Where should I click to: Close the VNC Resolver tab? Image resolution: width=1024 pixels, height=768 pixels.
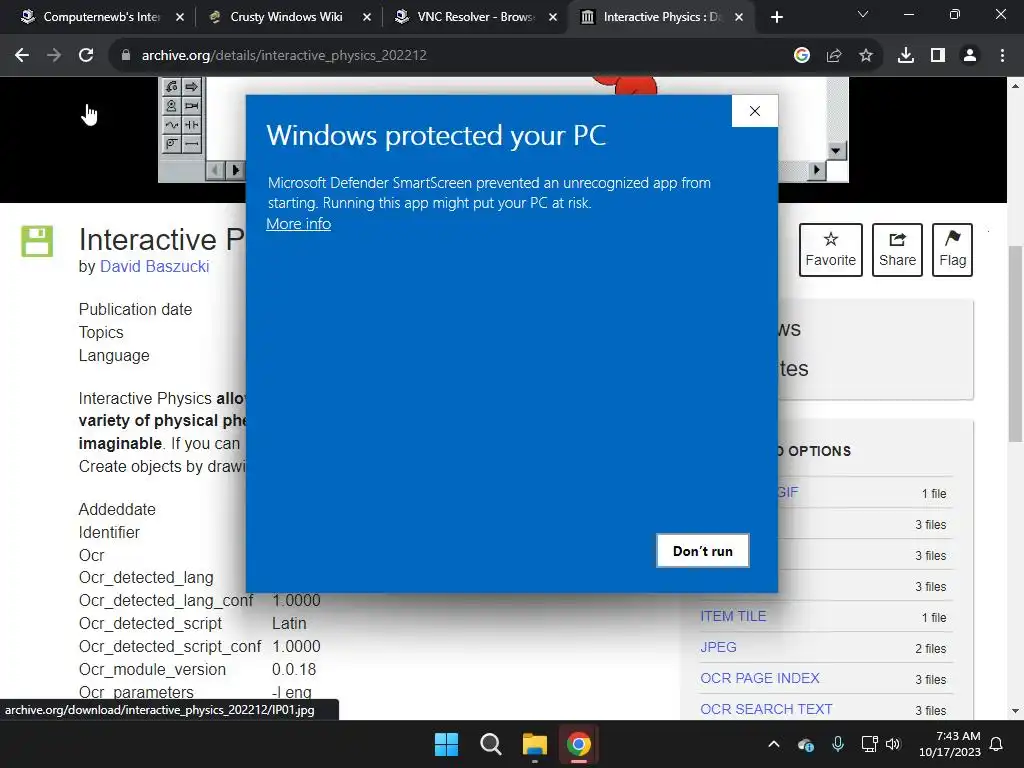tap(553, 17)
